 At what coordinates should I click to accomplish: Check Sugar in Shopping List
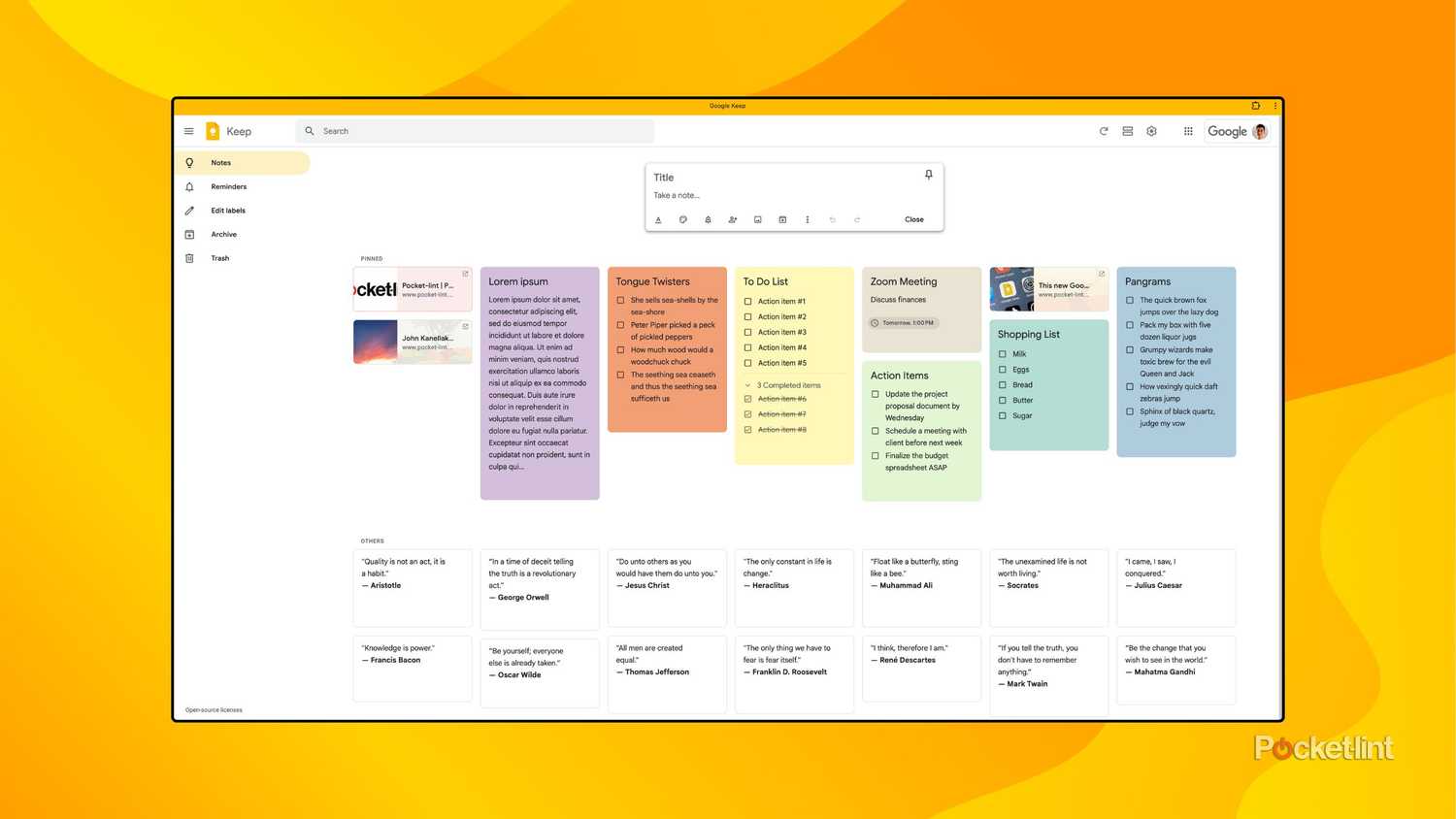pos(1003,415)
